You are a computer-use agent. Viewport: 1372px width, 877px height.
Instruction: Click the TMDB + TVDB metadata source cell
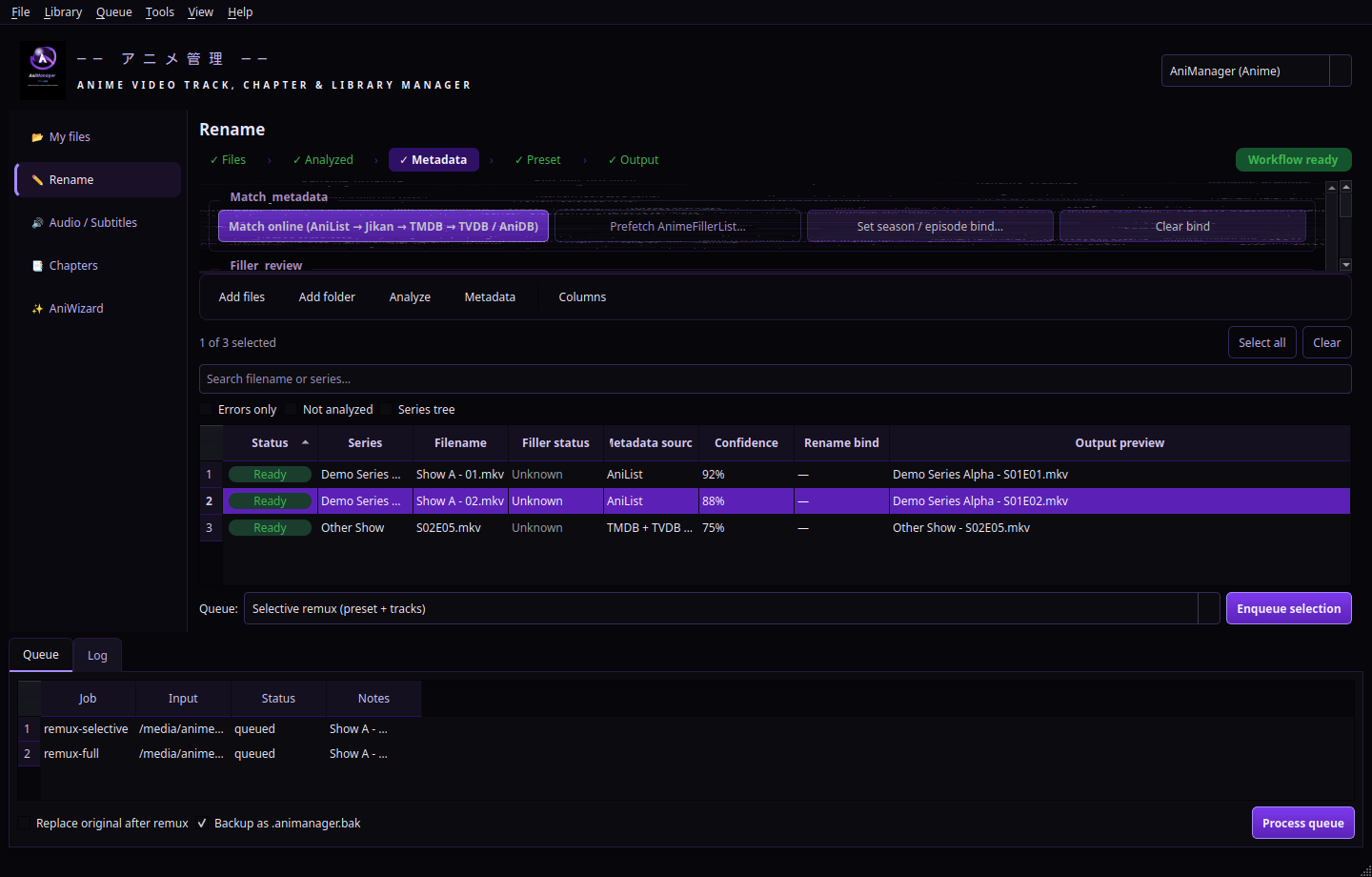pyautogui.click(x=651, y=528)
